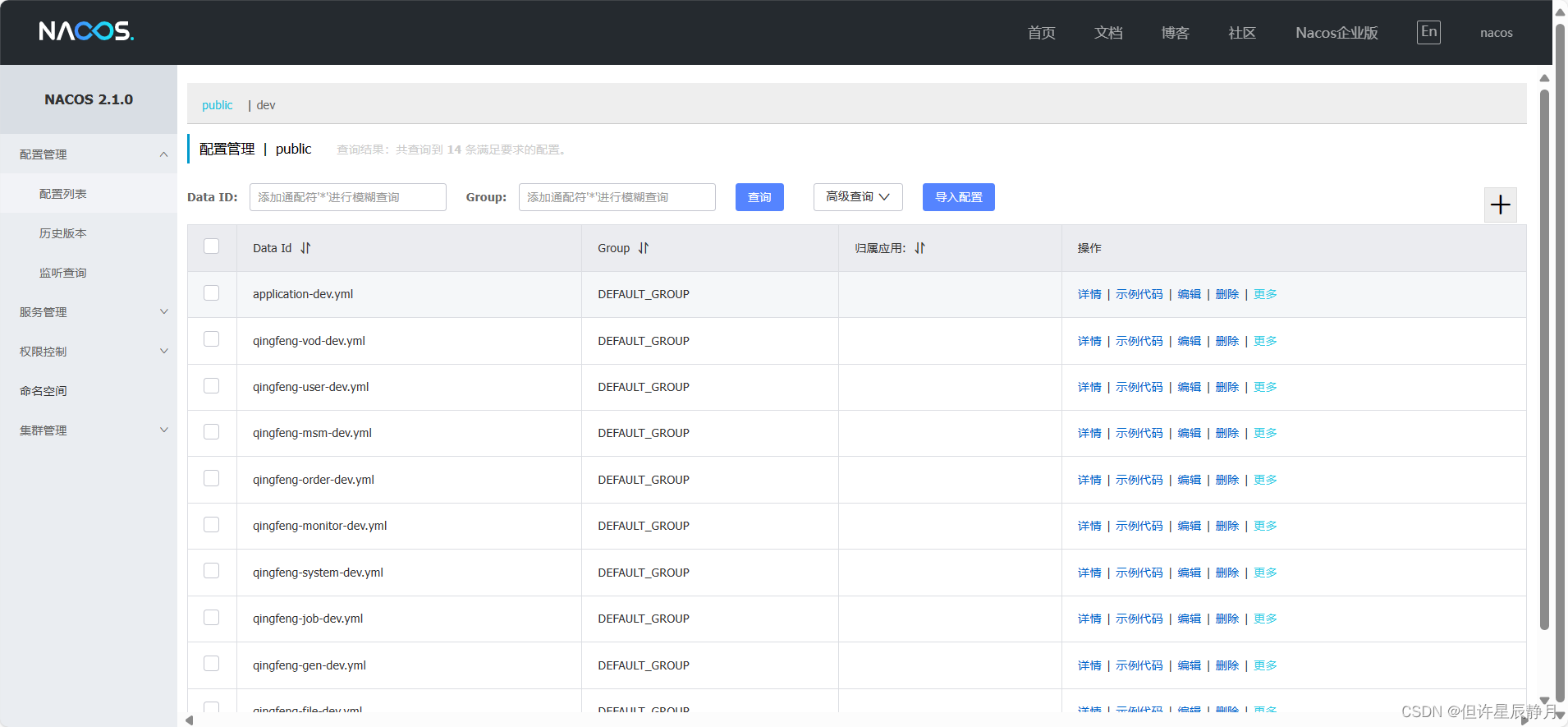Open the nacos user menu

[x=1496, y=33]
